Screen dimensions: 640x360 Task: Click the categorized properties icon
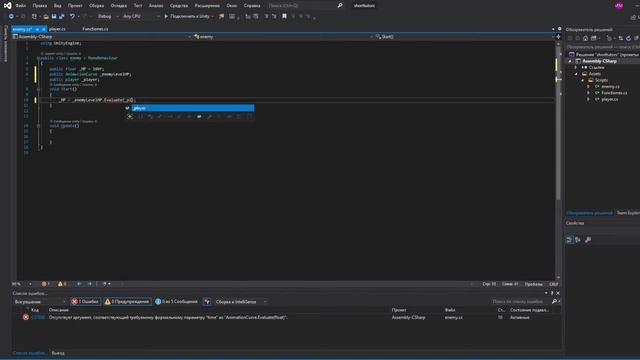[569, 240]
